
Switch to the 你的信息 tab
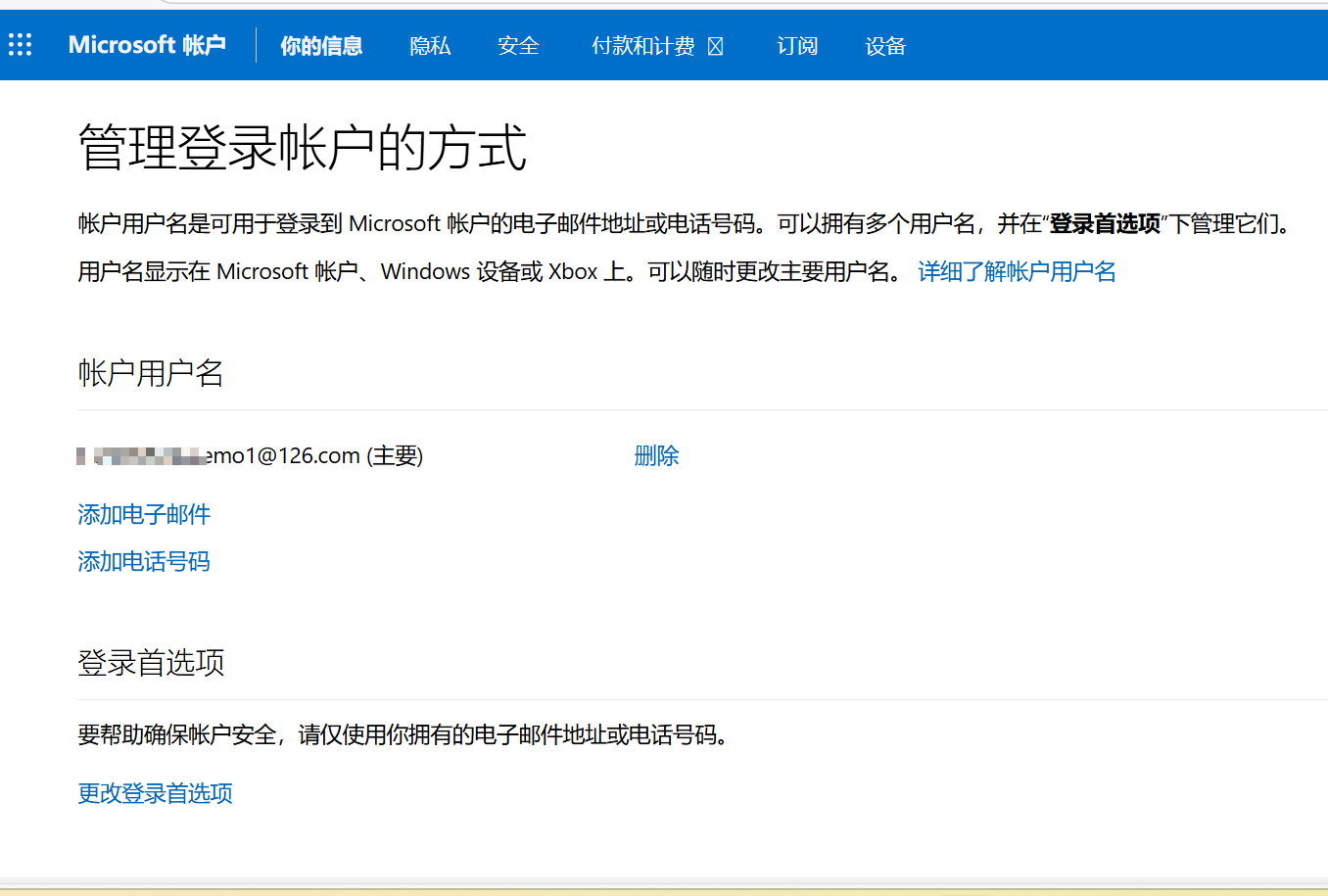click(x=321, y=46)
